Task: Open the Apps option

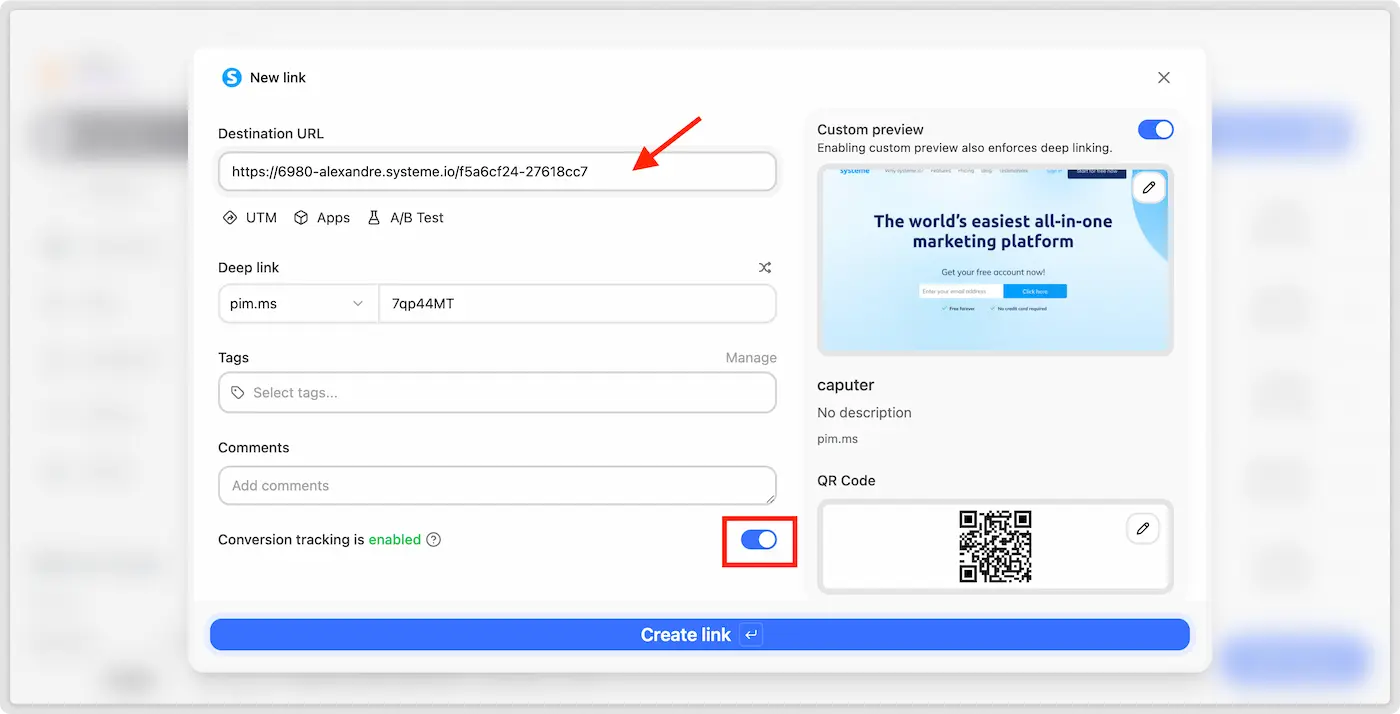Action: [x=322, y=218]
